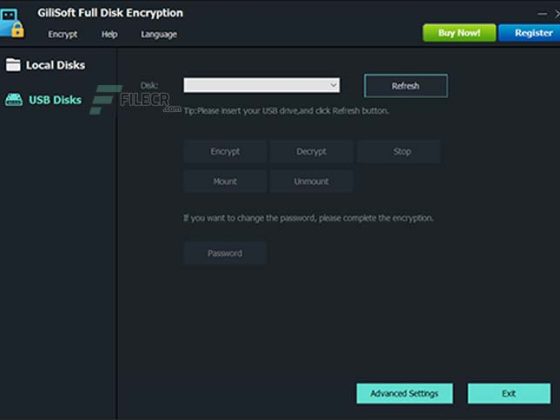
Task: Click the insert USB drive tip text
Action: [x=286, y=111]
